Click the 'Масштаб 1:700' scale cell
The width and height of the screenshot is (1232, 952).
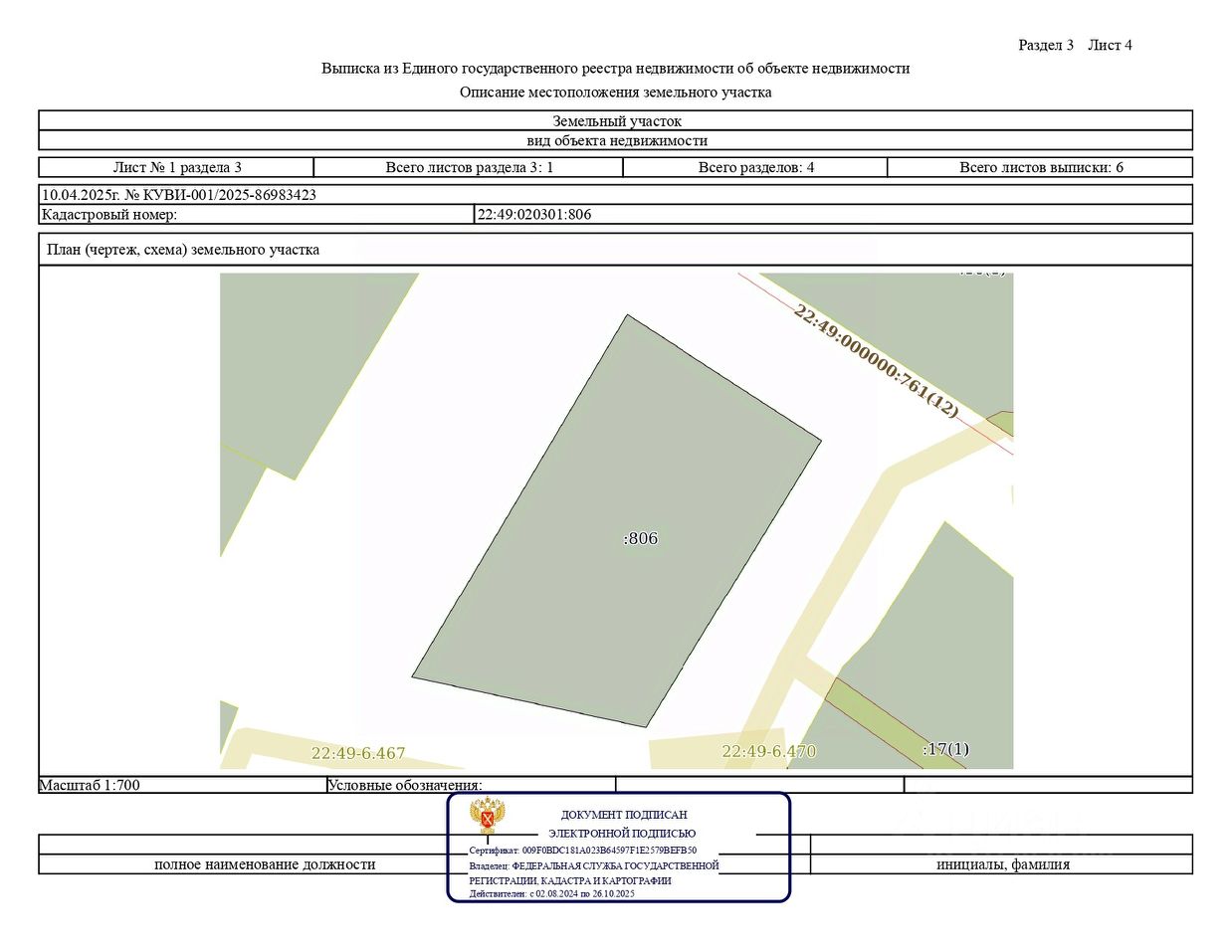pyautogui.click(x=183, y=785)
